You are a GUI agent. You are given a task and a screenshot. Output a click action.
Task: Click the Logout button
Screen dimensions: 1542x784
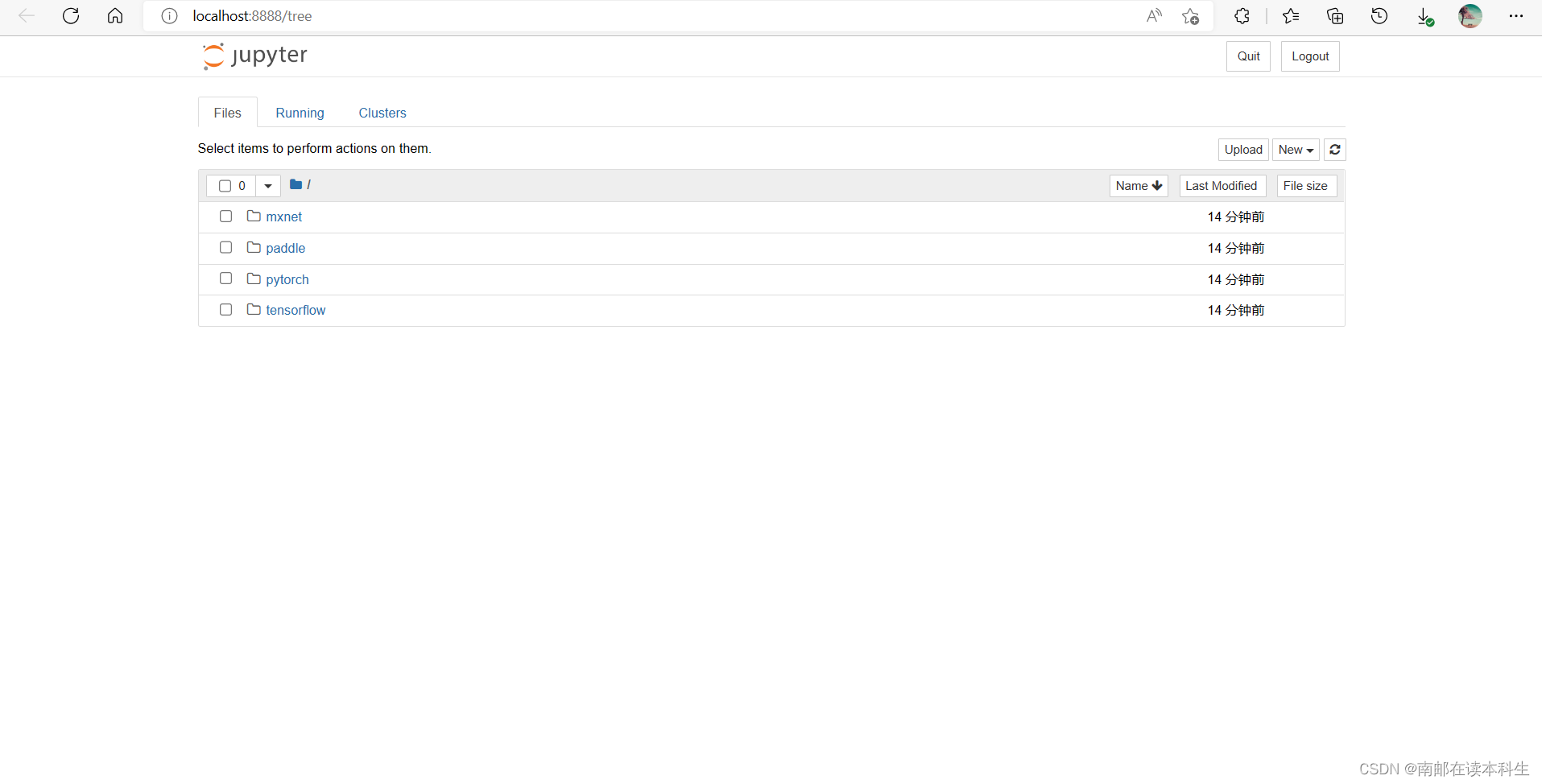point(1310,56)
